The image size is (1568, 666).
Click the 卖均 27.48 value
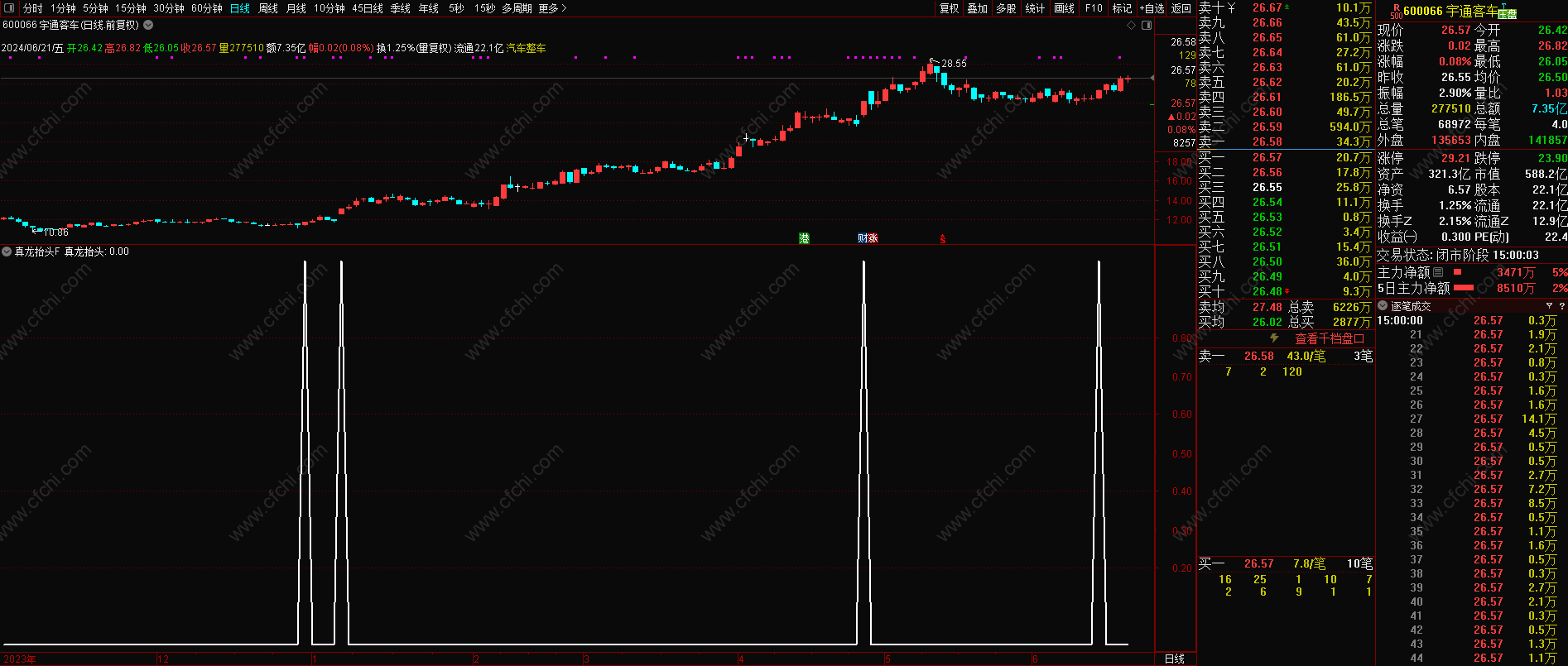click(1267, 307)
